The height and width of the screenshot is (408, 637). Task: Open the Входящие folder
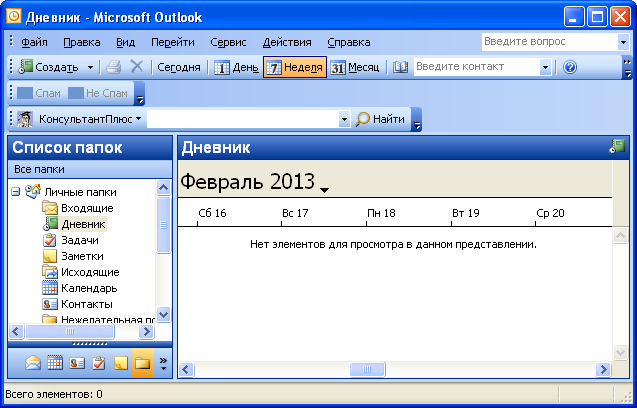pos(87,208)
